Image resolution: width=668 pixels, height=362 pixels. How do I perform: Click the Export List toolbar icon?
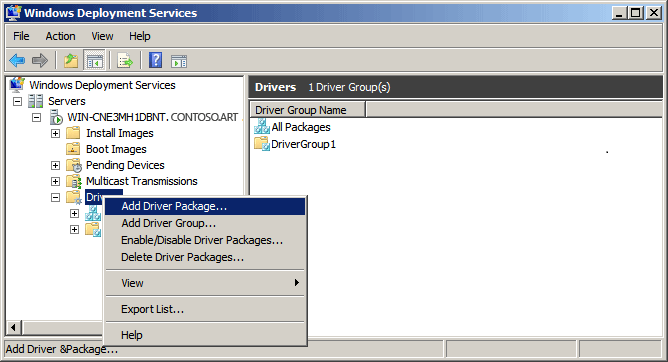click(124, 61)
